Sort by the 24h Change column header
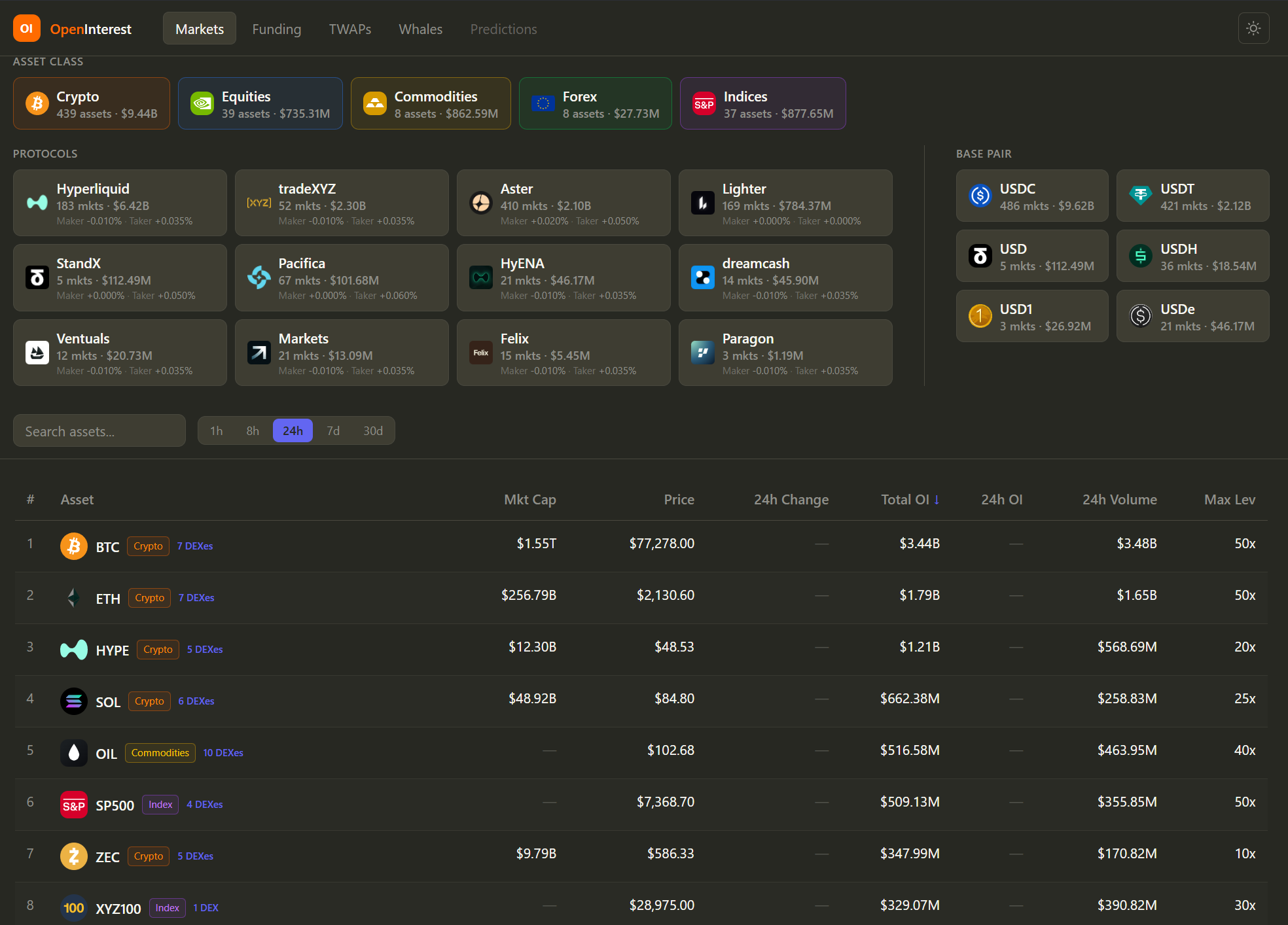The width and height of the screenshot is (1288, 925). (791, 499)
